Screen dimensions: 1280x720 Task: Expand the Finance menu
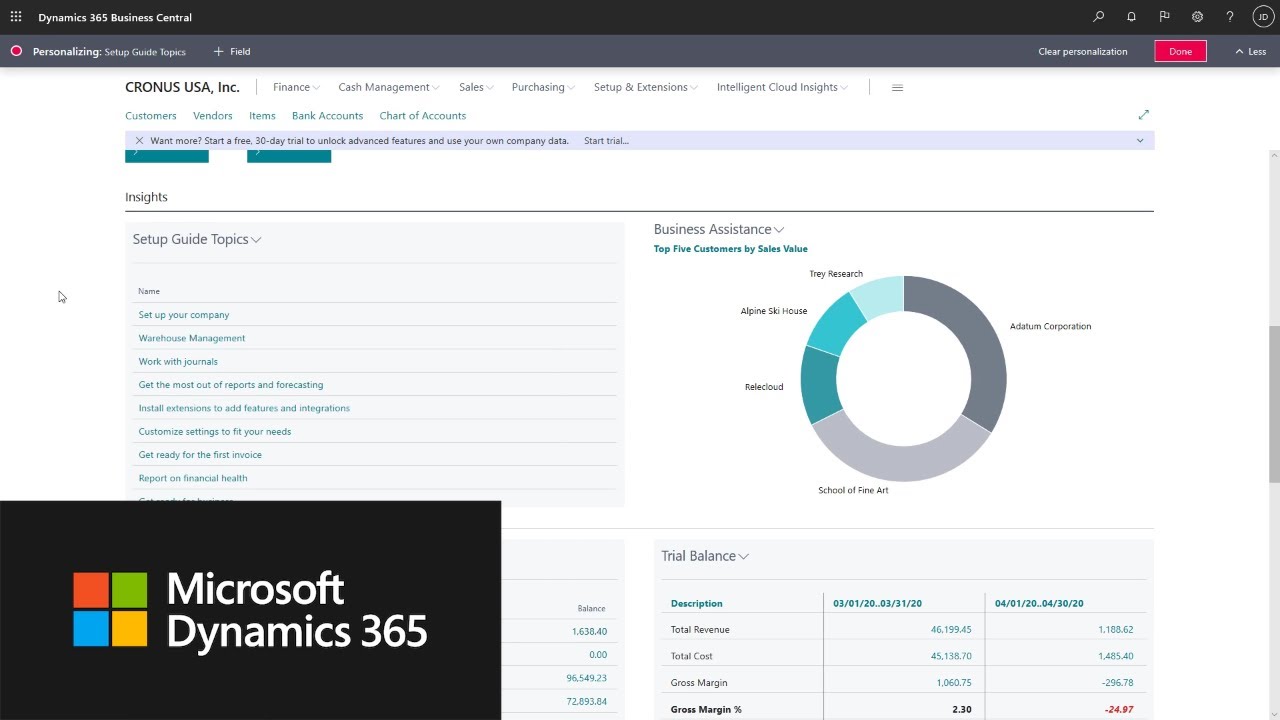pyautogui.click(x=296, y=87)
